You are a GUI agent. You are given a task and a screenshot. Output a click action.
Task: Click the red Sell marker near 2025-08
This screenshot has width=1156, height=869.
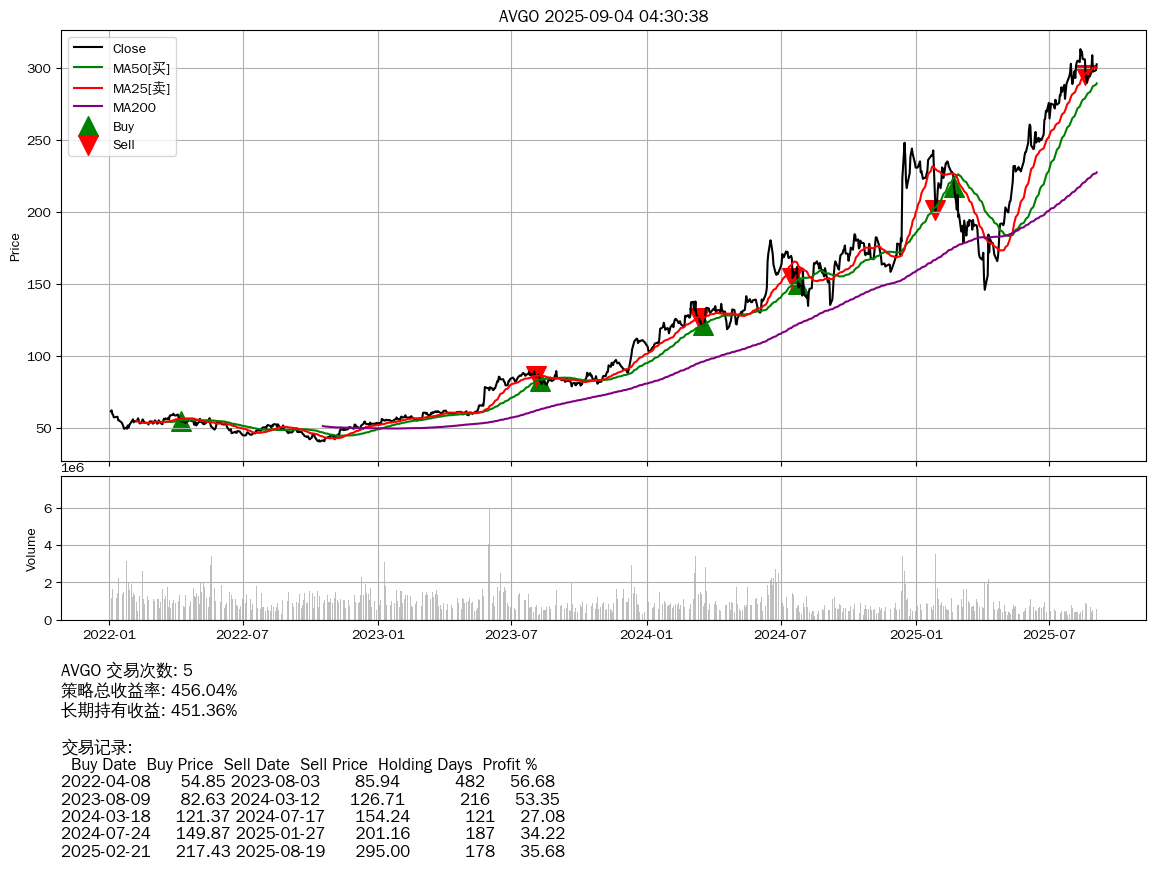coord(1084,76)
